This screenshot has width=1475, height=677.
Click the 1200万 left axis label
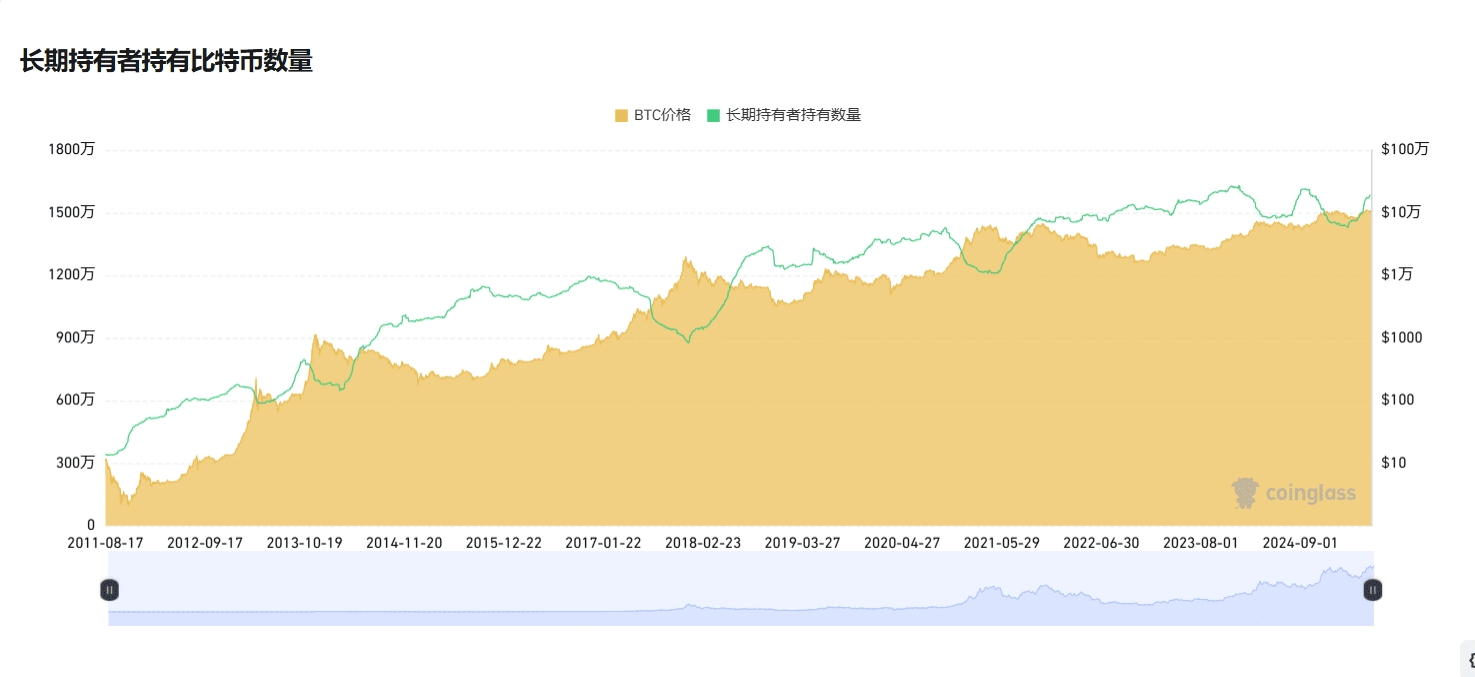click(72, 275)
